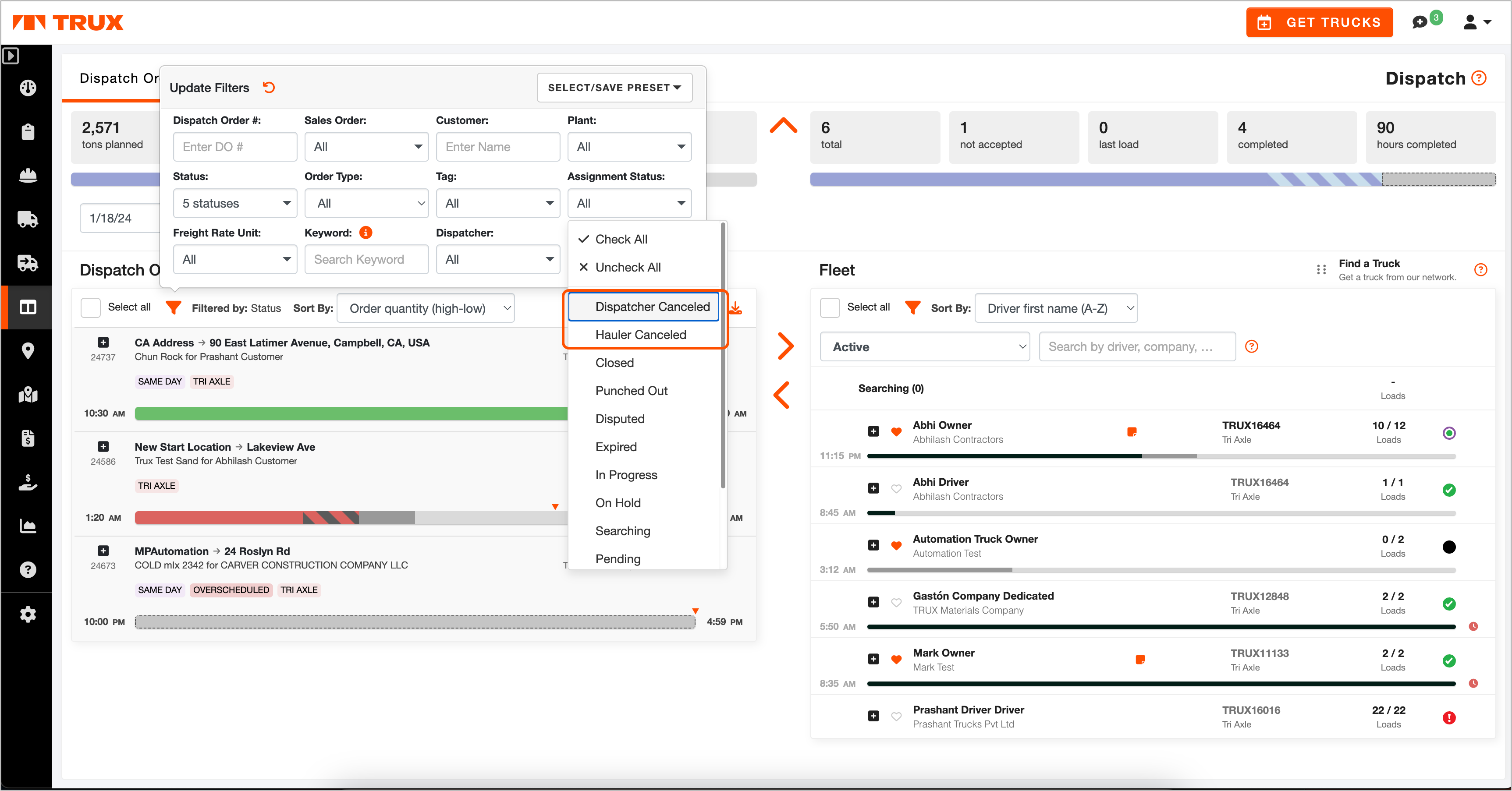Select In Progress status option

[644, 475]
